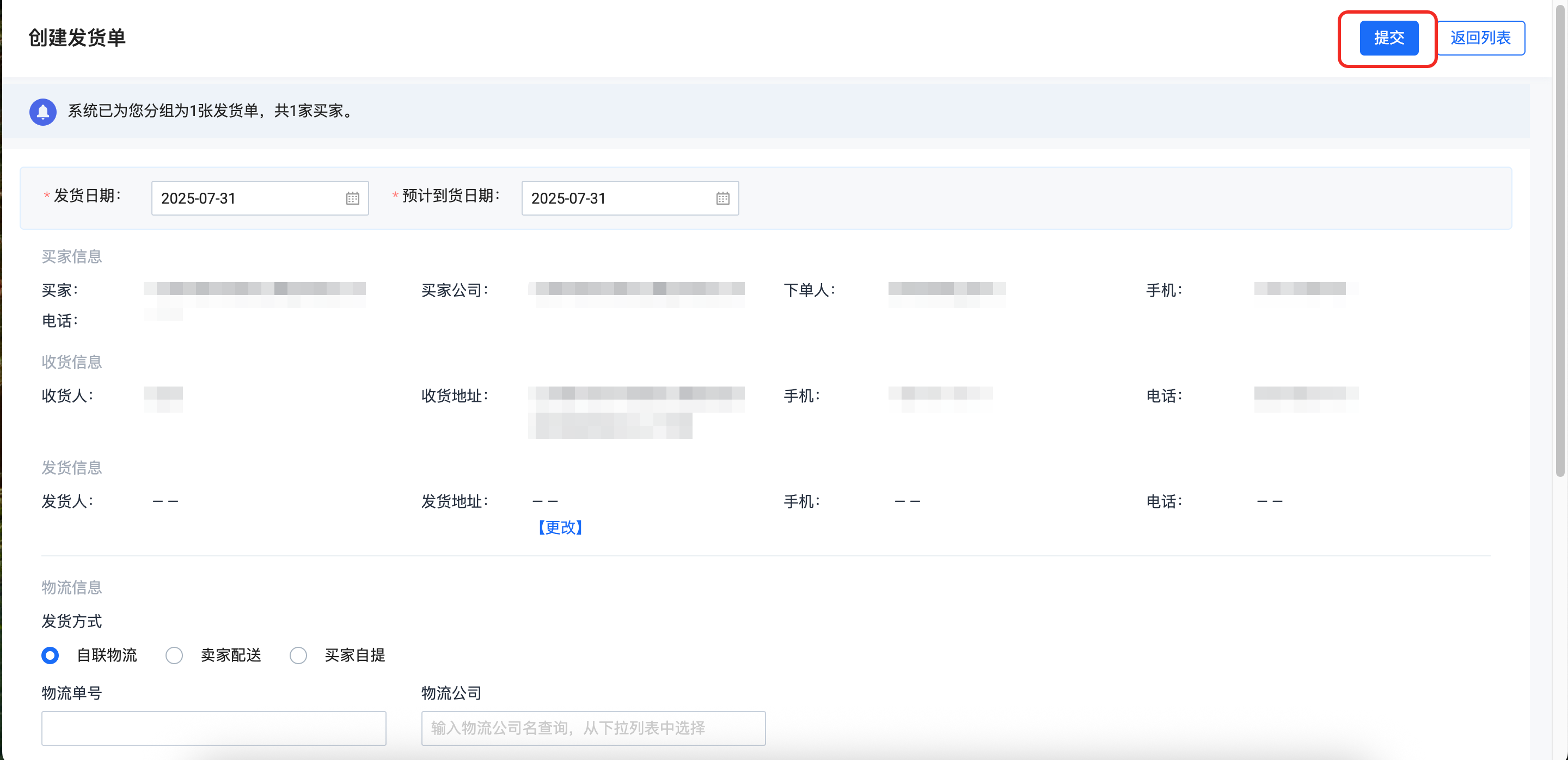Select the 自联物流 radio button
Image resolution: width=1568 pixels, height=760 pixels.
tap(51, 655)
